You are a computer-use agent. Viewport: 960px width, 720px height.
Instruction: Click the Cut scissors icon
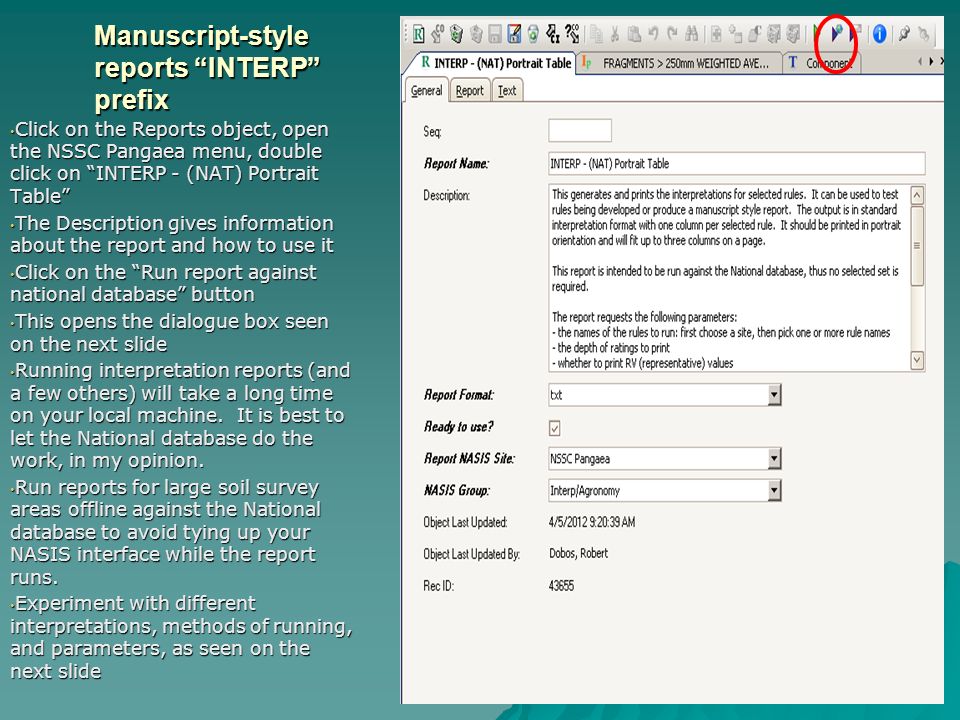(x=615, y=35)
